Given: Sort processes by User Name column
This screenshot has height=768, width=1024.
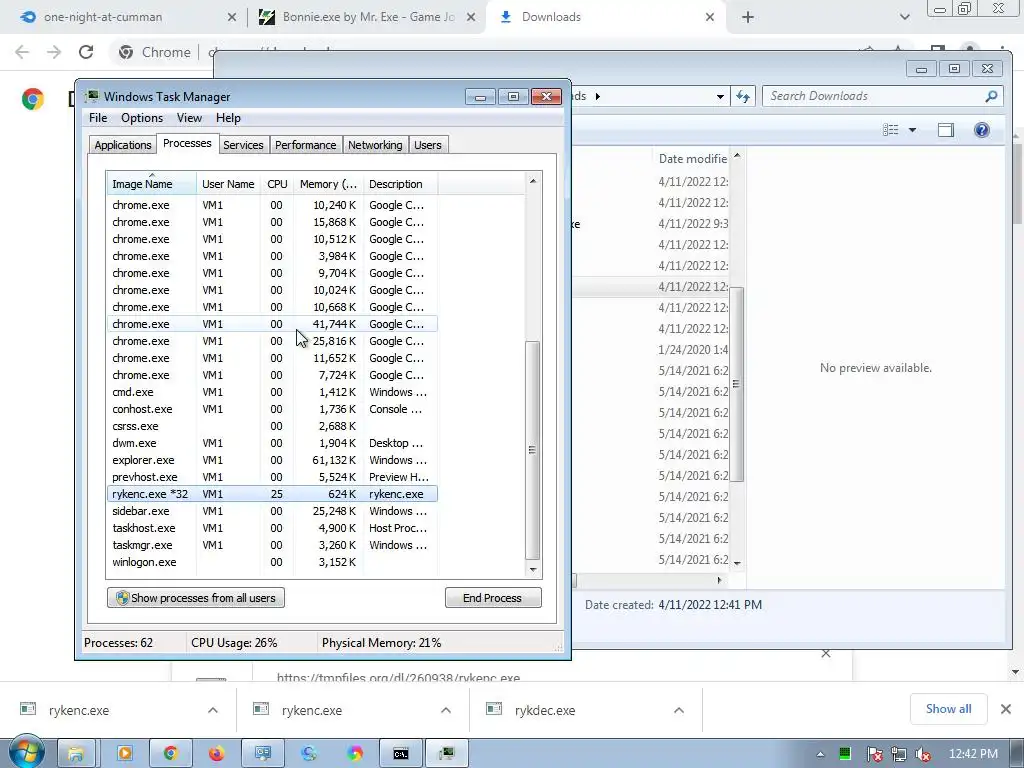Looking at the screenshot, I should click(228, 184).
